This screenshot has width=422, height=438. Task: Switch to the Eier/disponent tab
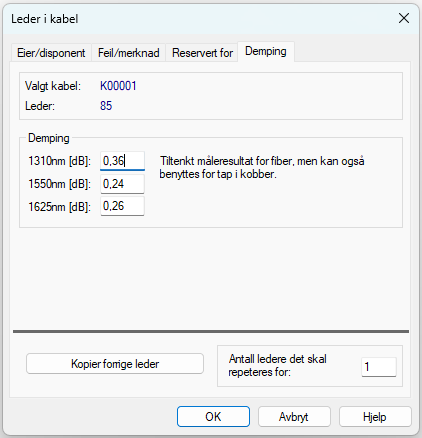coord(51,53)
